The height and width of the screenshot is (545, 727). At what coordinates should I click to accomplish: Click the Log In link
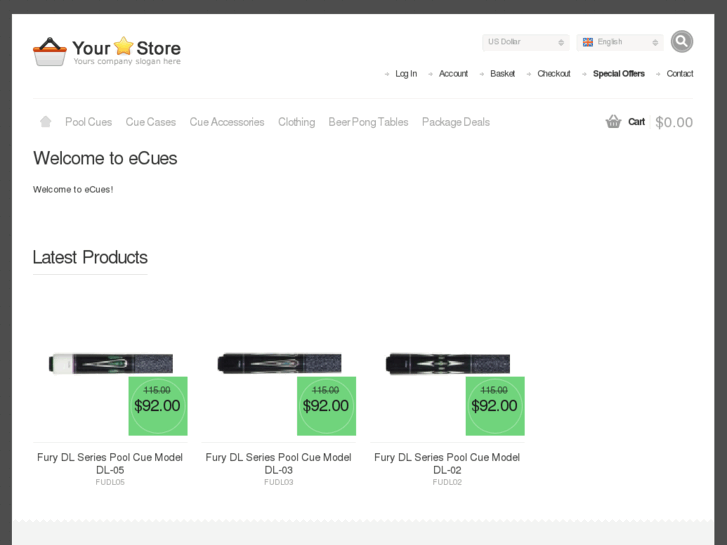[406, 74]
